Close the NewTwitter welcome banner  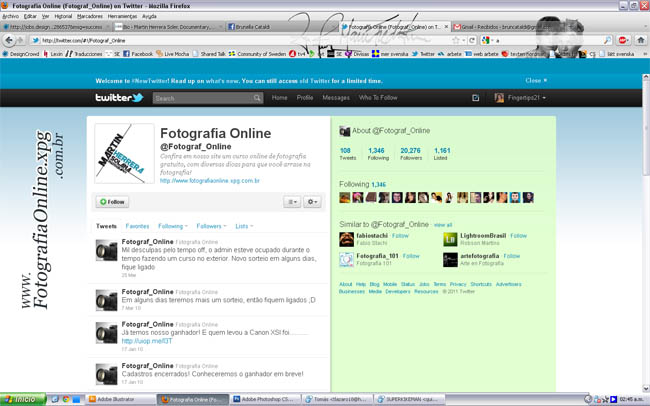(536, 80)
